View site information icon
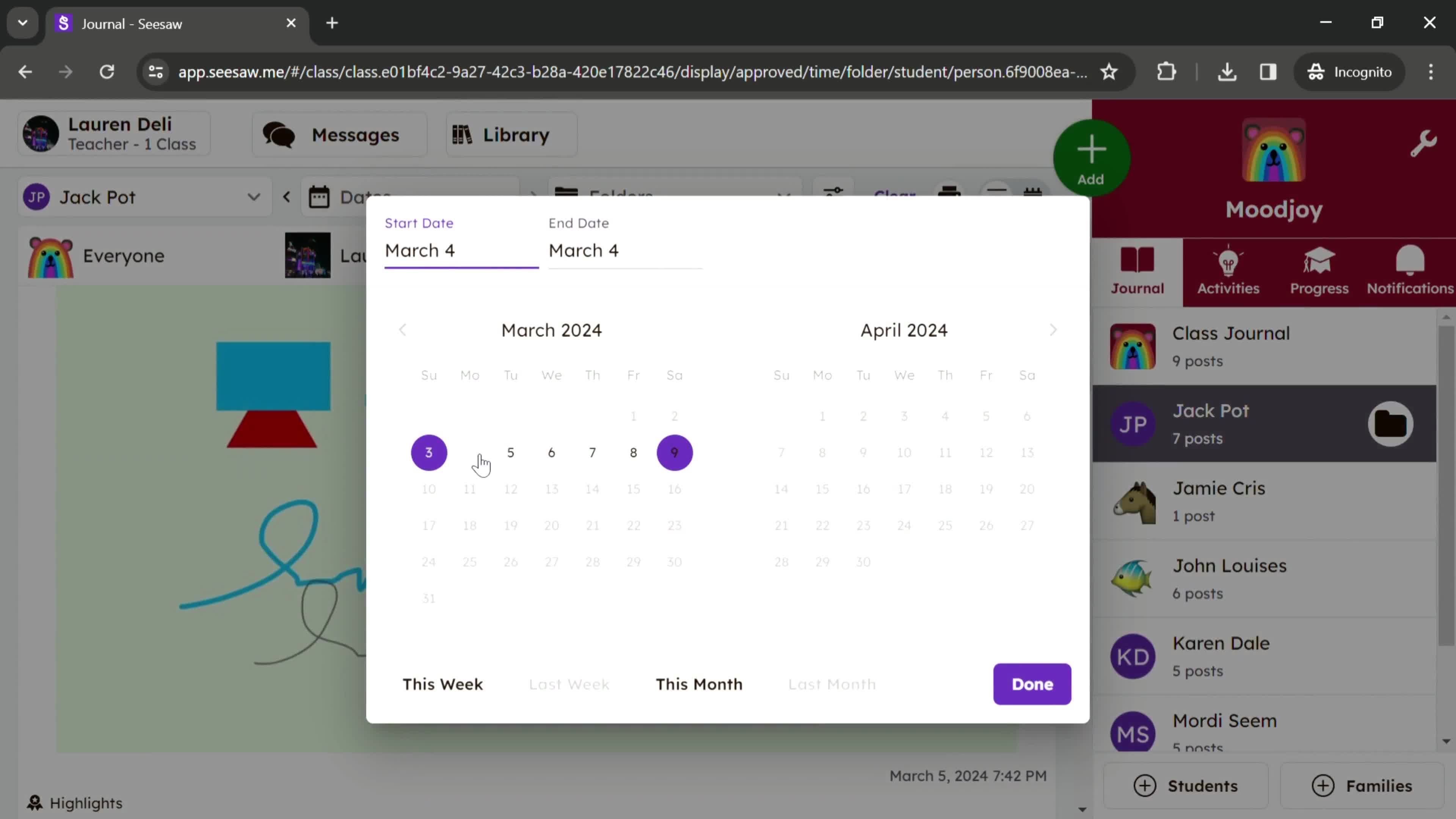 [155, 72]
